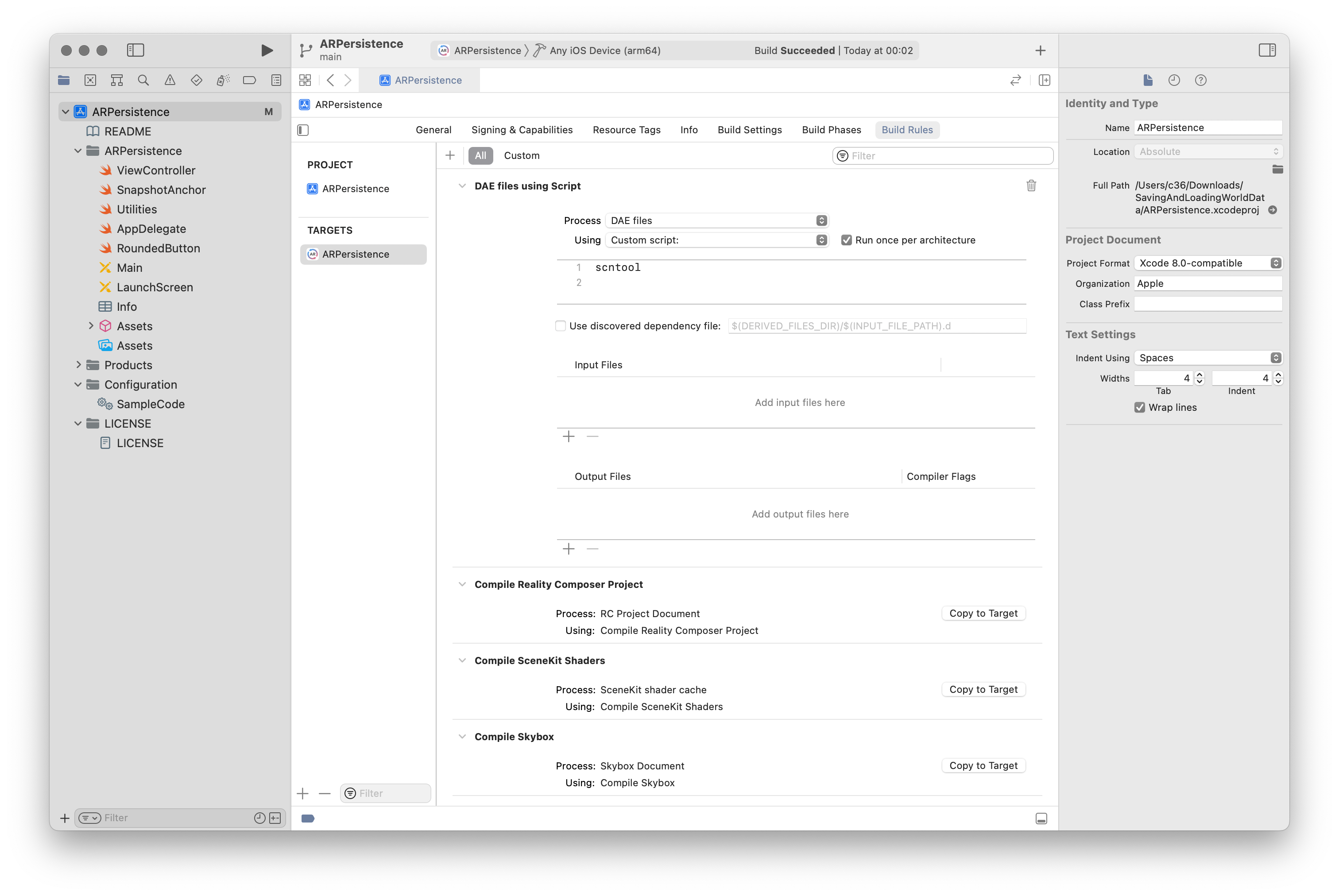Collapse the Configuration folder
Image resolution: width=1339 pixels, height=896 pixels.
[x=78, y=385]
